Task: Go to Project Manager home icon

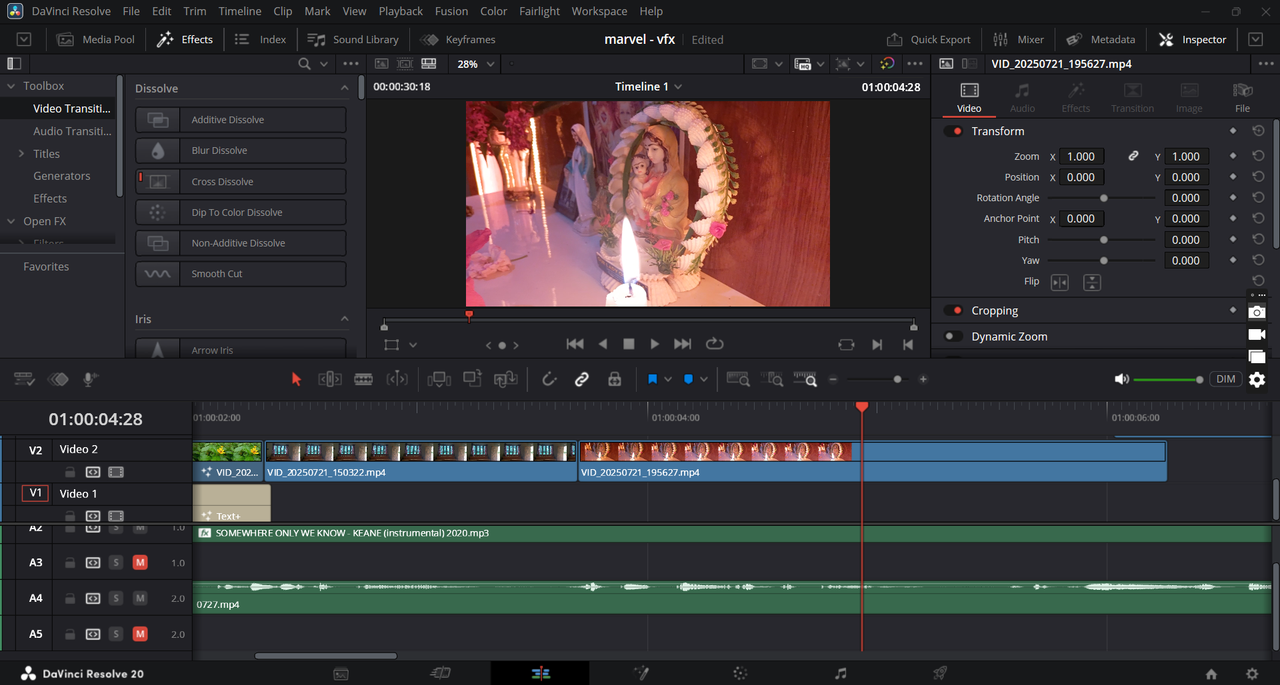Action: [x=1211, y=674]
